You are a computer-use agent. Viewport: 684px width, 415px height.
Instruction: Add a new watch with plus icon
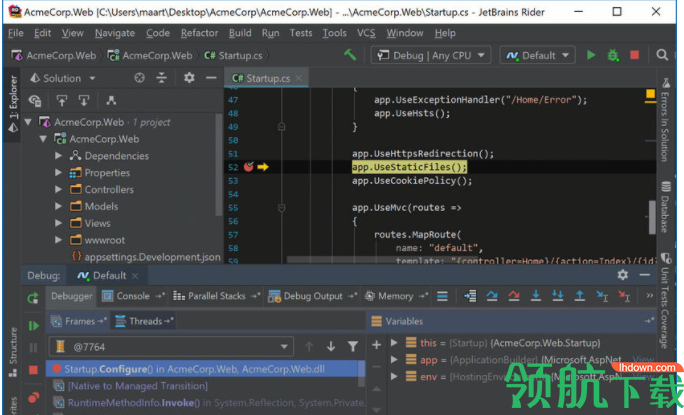point(376,345)
